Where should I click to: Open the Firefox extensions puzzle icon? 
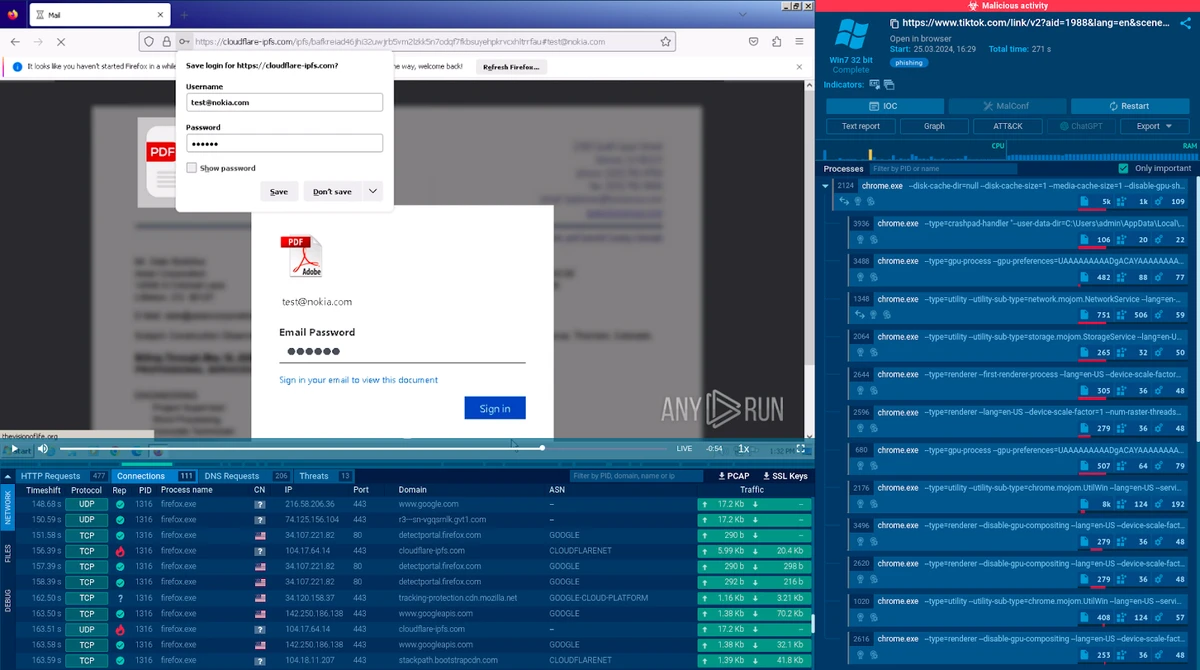777,42
